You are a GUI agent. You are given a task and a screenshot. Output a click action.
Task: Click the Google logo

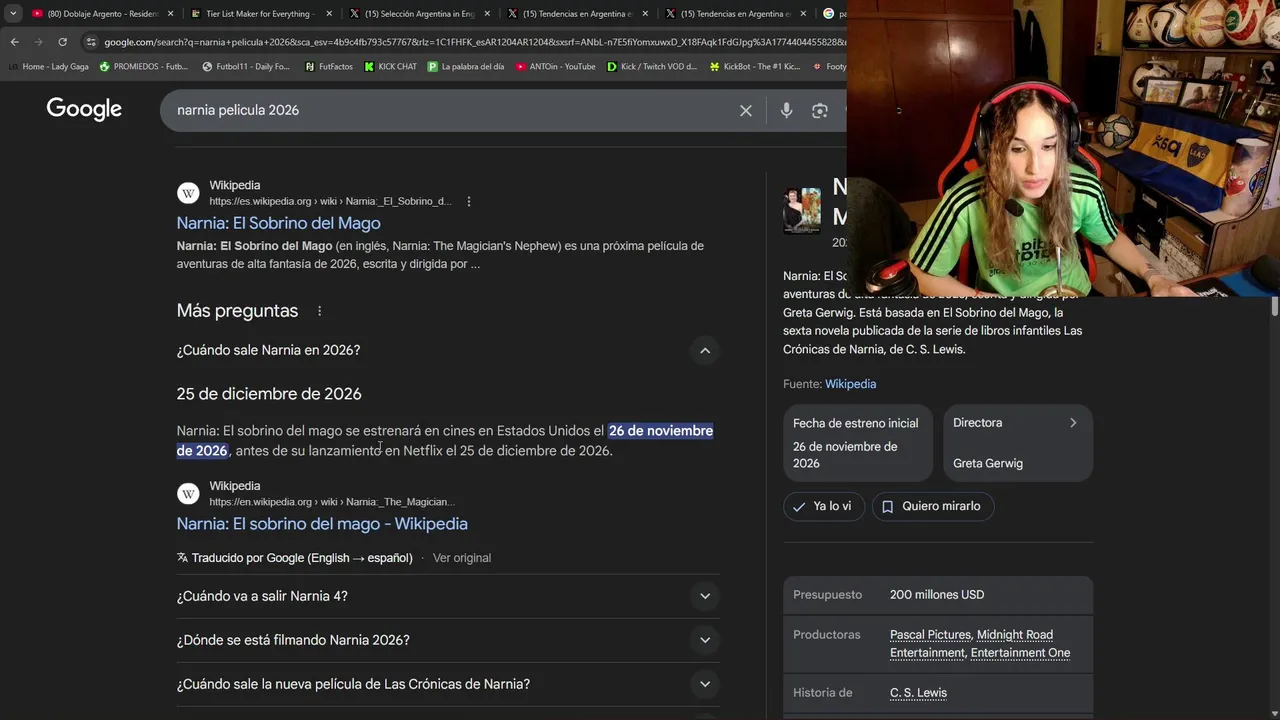pyautogui.click(x=84, y=110)
